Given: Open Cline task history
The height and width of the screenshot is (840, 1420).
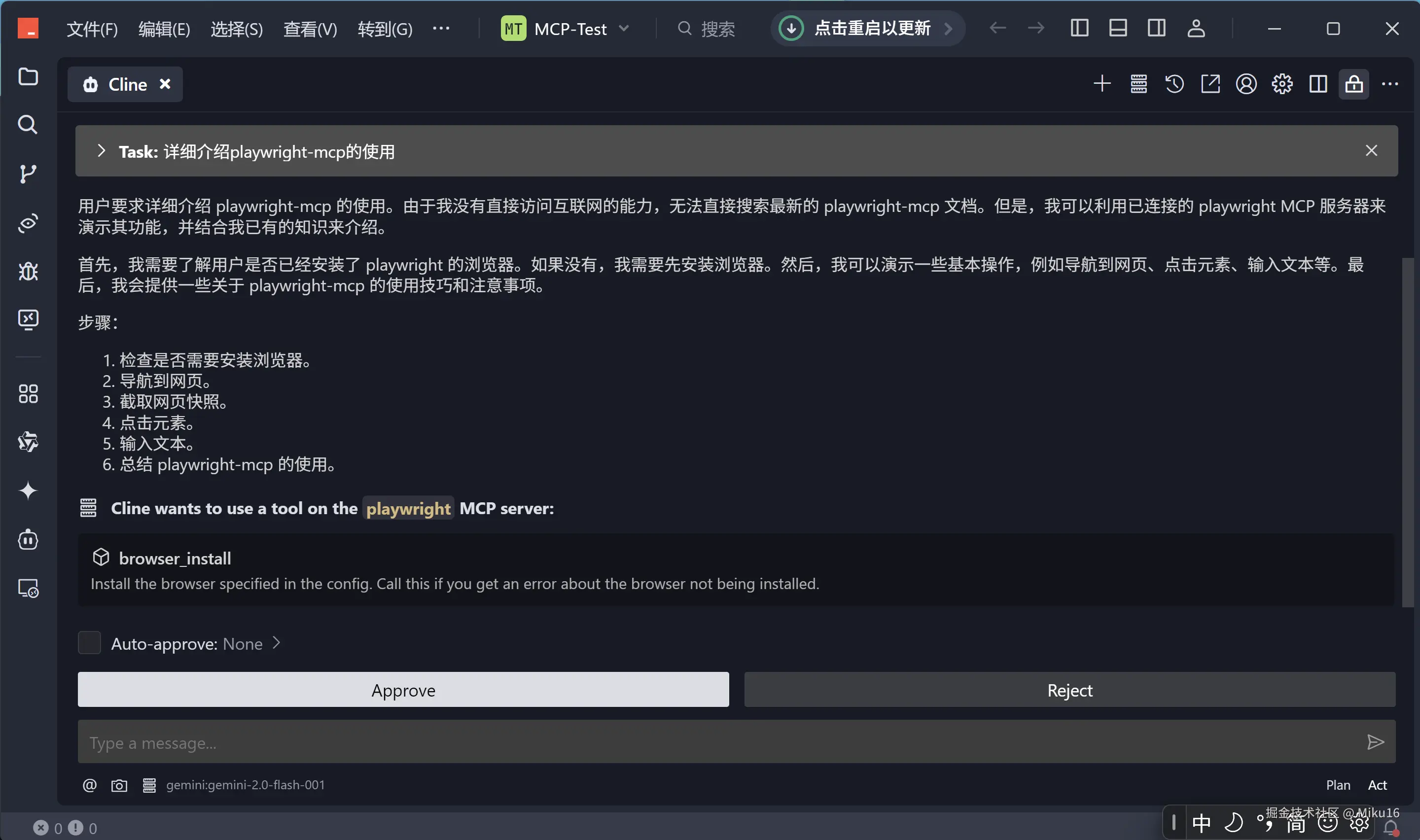Looking at the screenshot, I should point(1174,84).
